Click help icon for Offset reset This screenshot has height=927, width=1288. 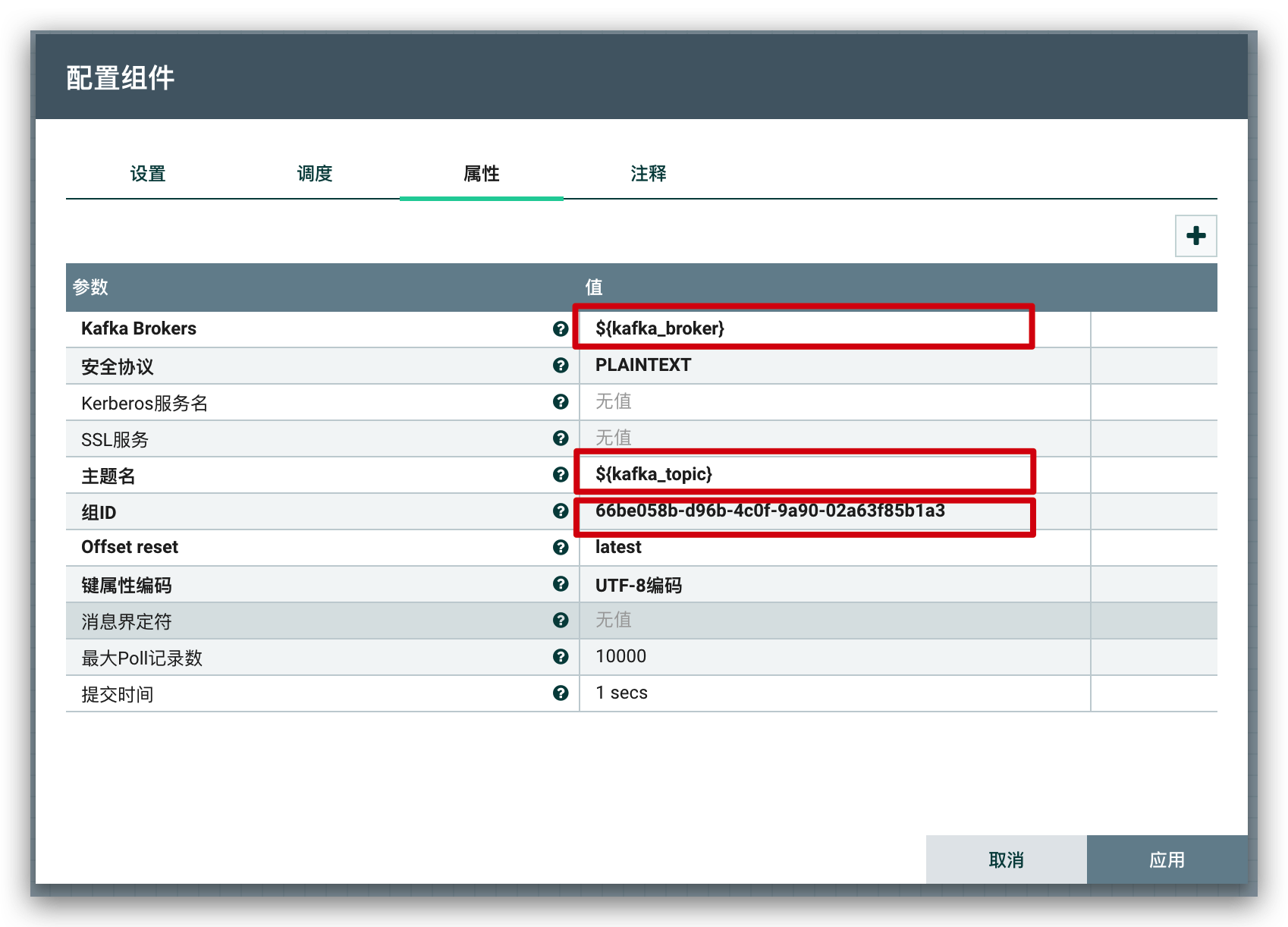[561, 548]
